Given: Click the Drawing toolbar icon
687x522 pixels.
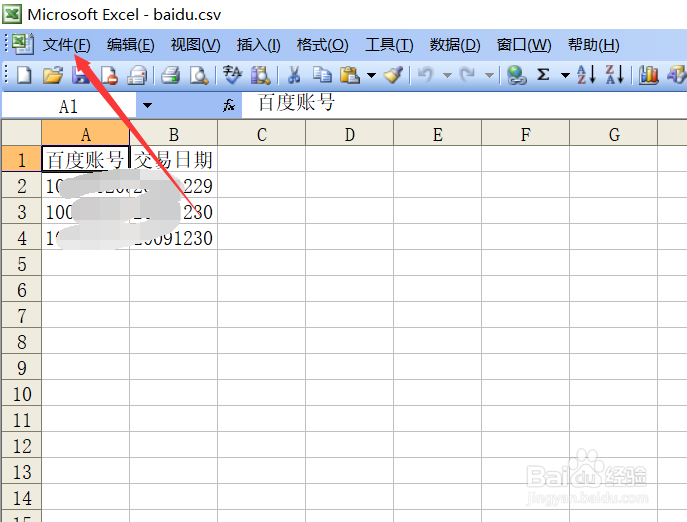Looking at the screenshot, I should point(676,75).
